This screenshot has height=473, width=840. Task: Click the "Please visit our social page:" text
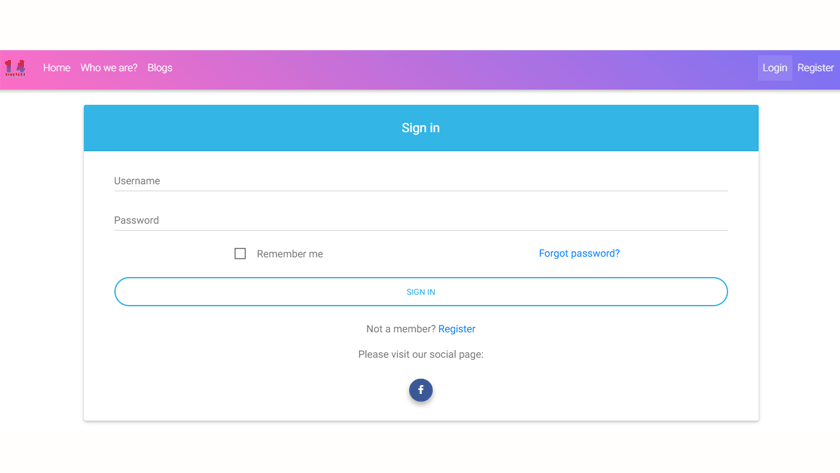[x=420, y=354]
